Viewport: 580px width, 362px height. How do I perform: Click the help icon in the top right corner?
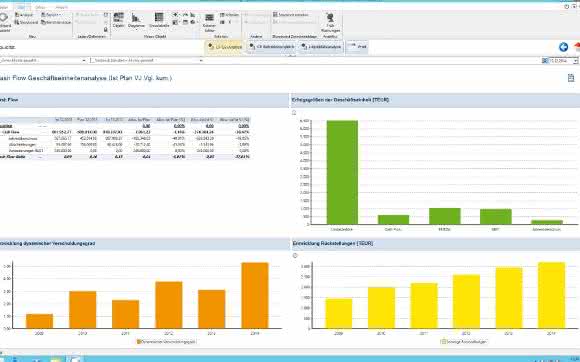tap(567, 7)
